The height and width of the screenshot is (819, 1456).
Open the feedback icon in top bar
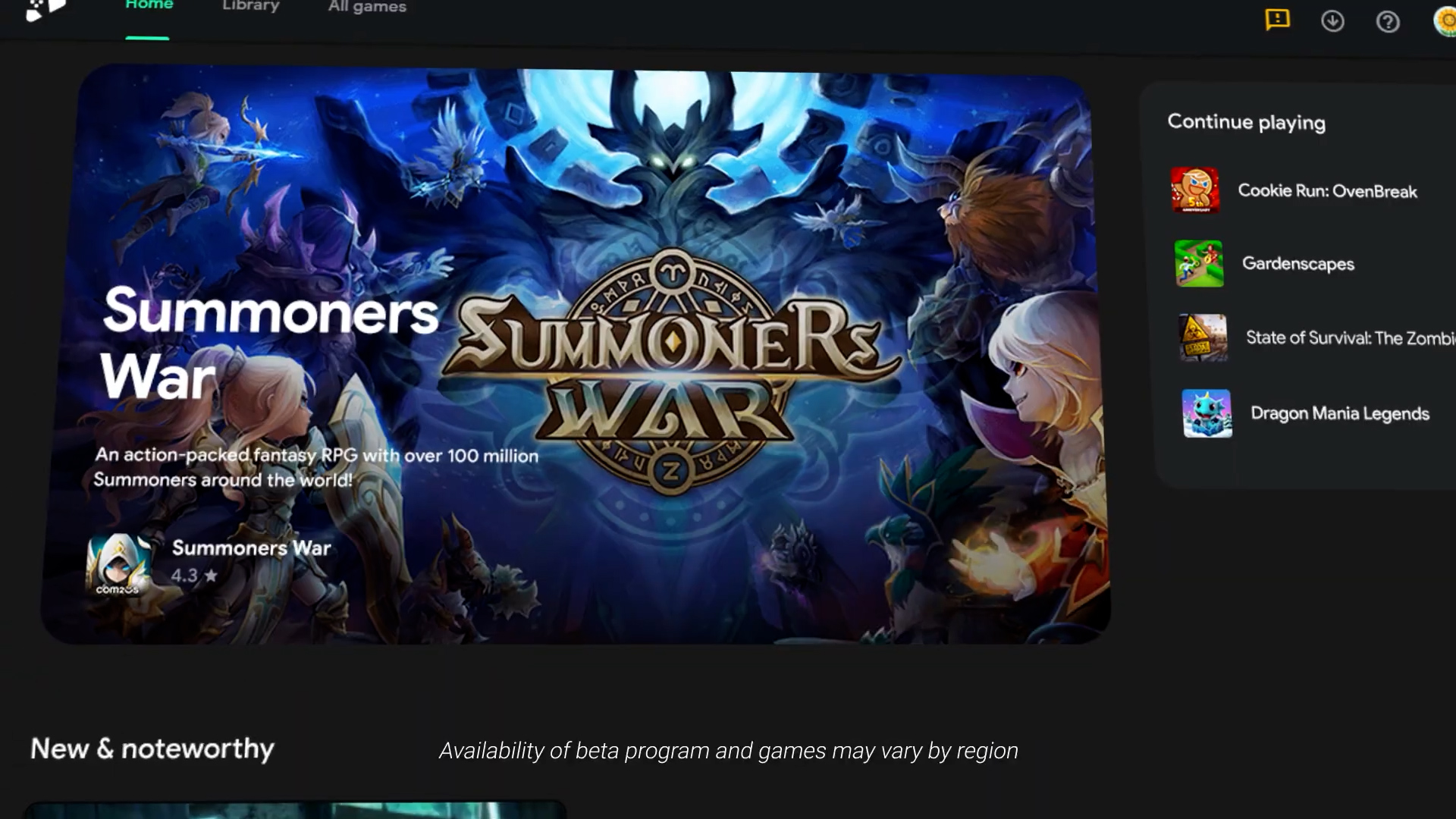(1278, 20)
